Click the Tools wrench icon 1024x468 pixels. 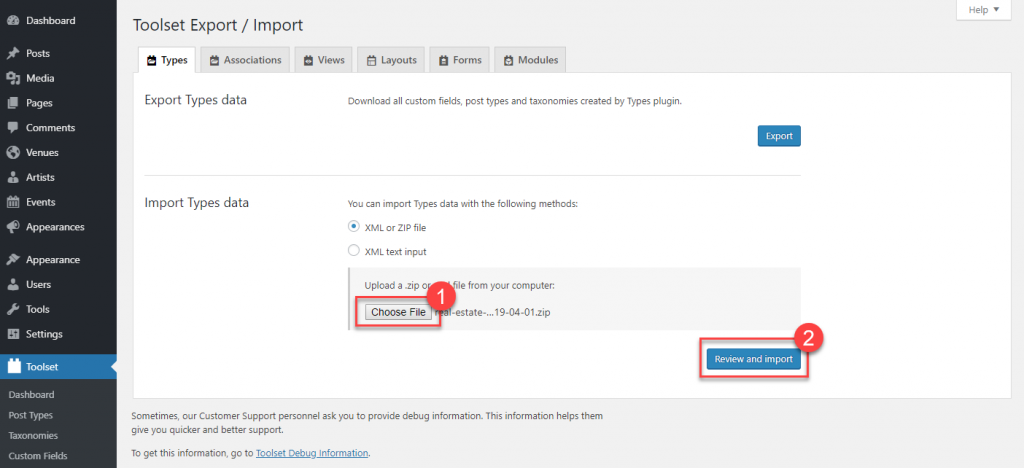point(12,309)
